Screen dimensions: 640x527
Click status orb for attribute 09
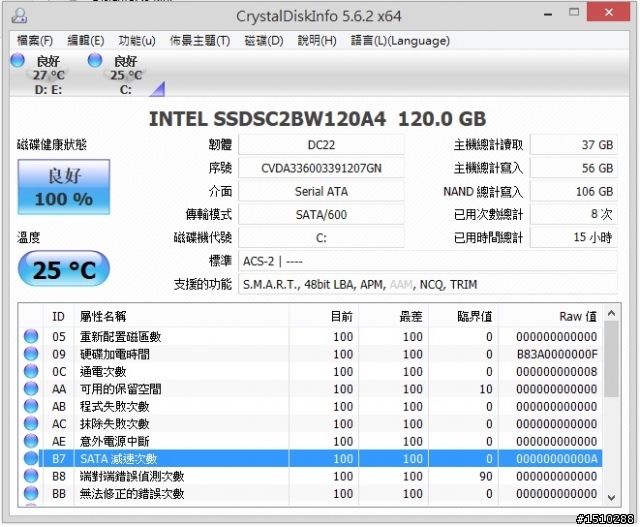point(31,354)
